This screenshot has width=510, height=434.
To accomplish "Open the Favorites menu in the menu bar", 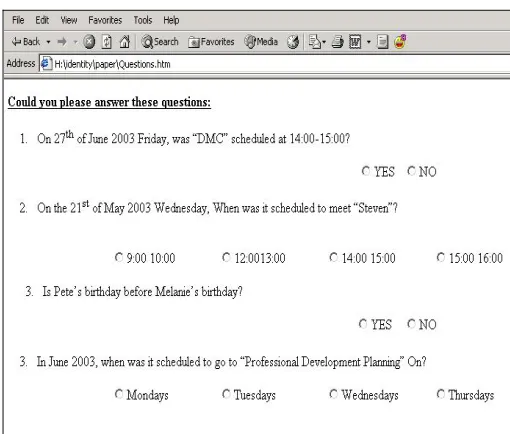I will (105, 20).
